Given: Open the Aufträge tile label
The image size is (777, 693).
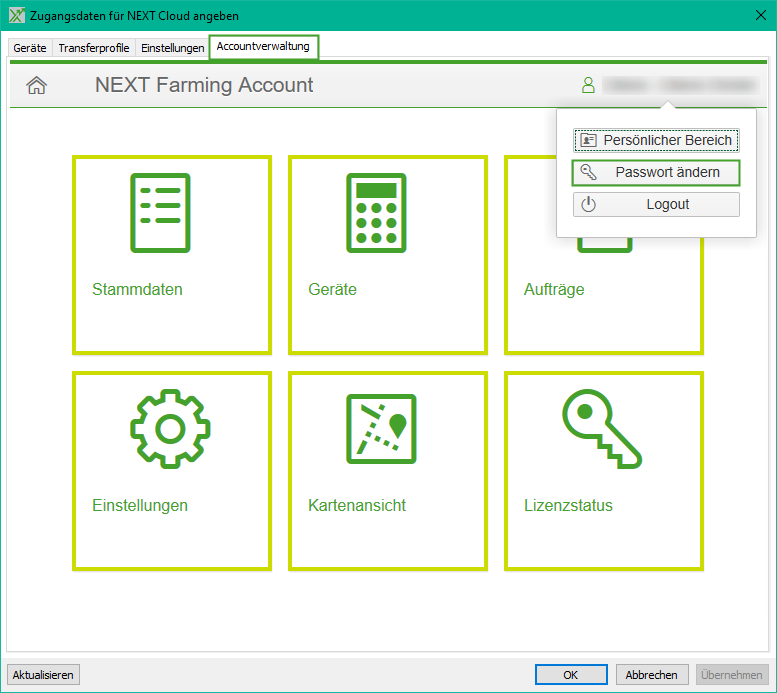Looking at the screenshot, I should 554,290.
